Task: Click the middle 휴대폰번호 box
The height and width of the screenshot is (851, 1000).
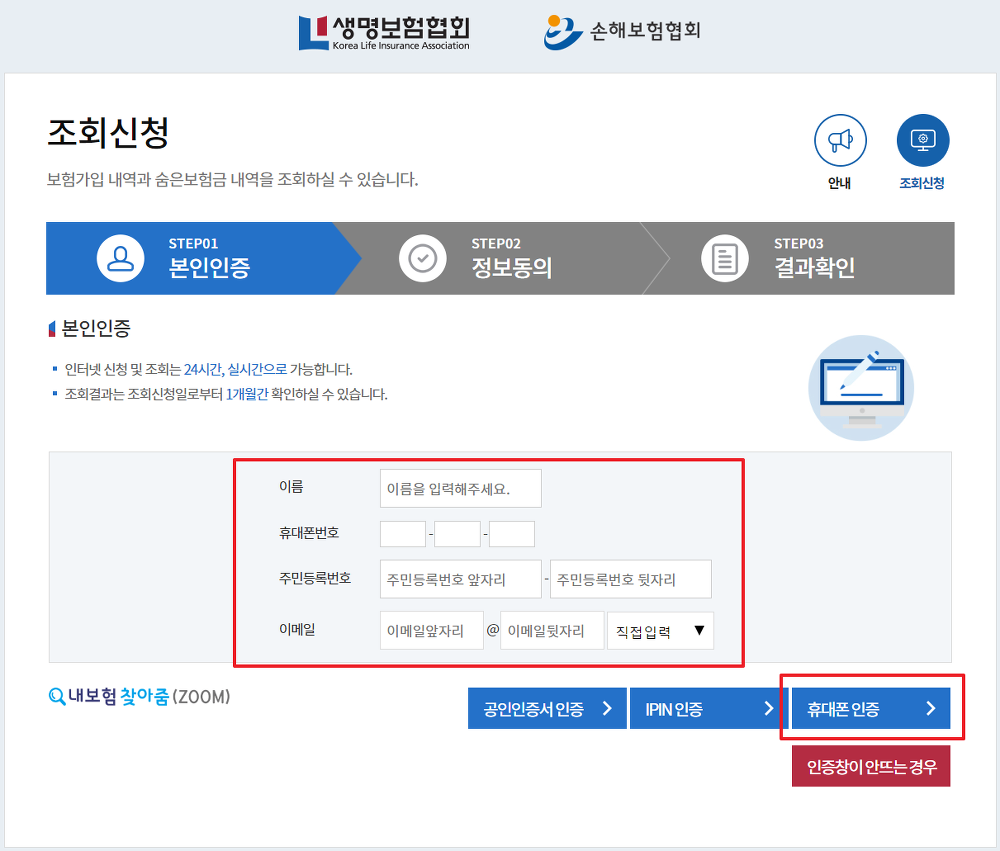Action: click(457, 534)
